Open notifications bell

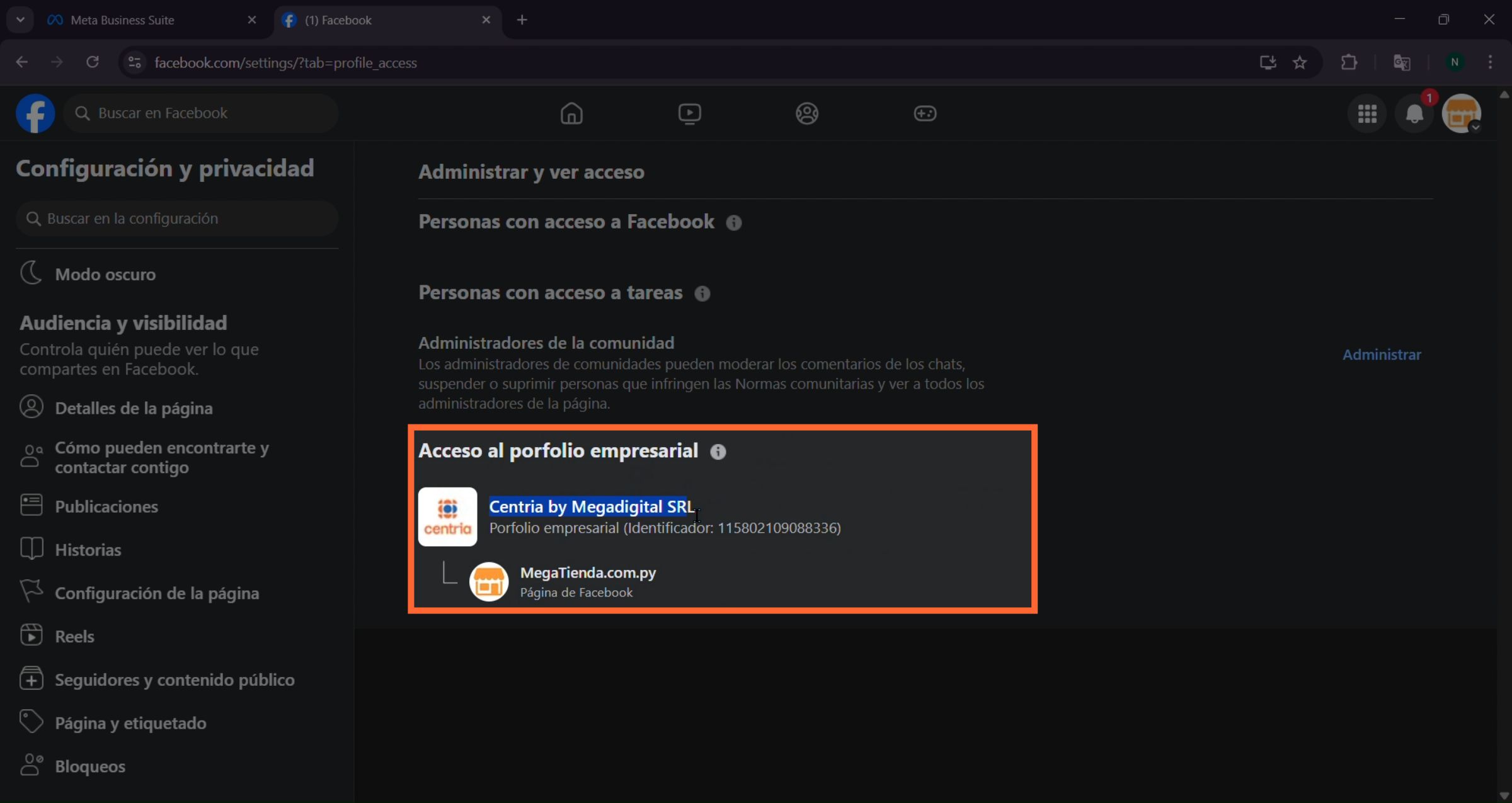1414,114
